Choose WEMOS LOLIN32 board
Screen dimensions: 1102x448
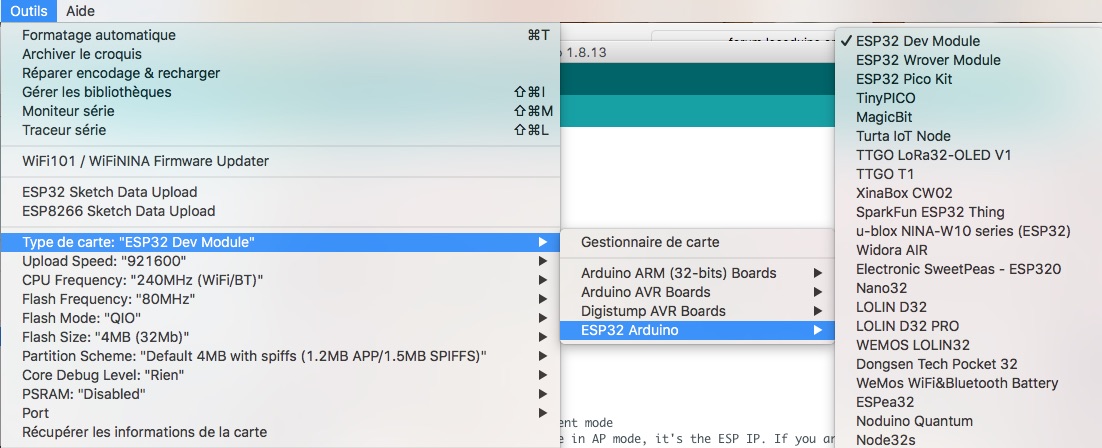coord(968,345)
